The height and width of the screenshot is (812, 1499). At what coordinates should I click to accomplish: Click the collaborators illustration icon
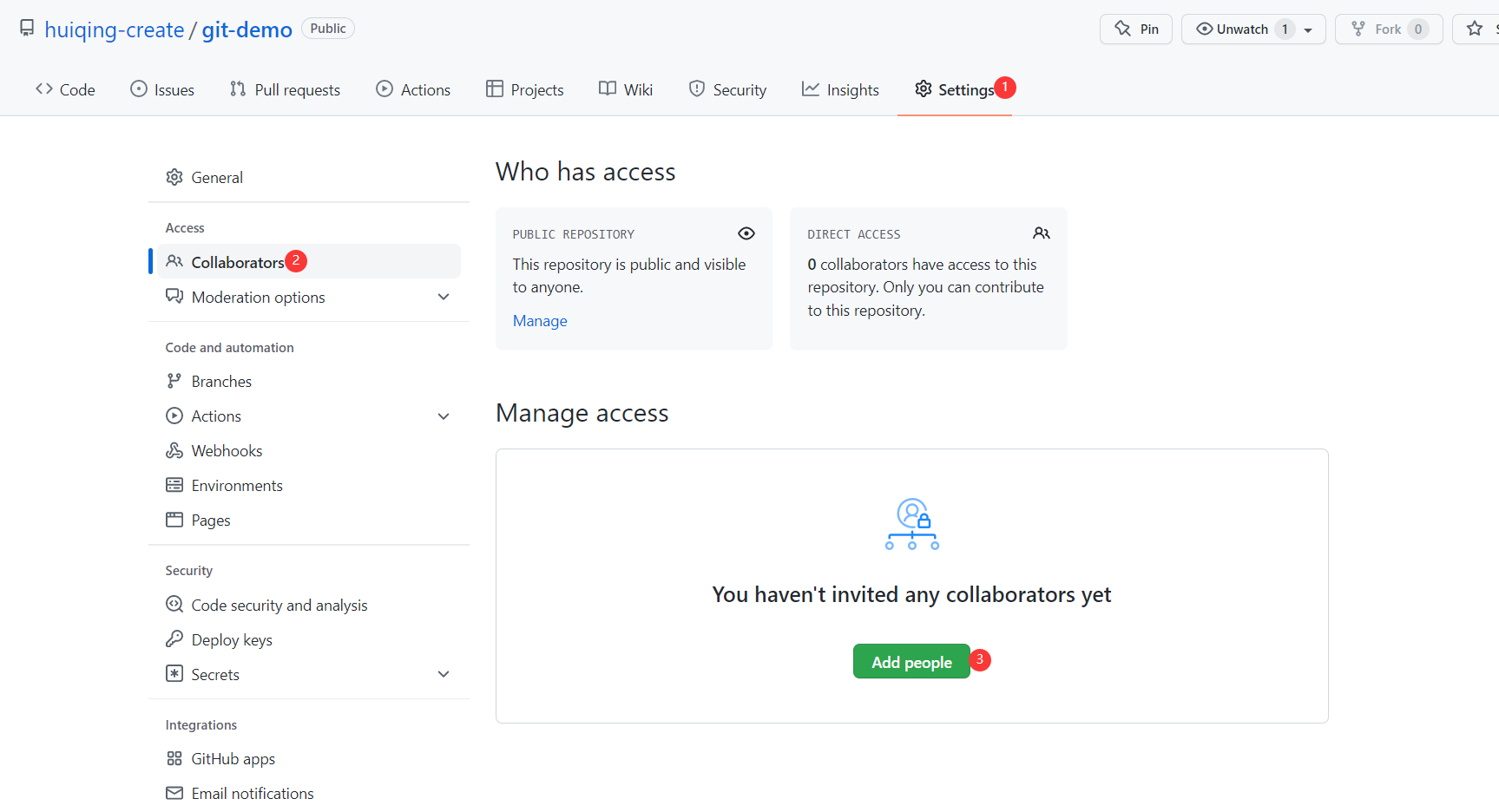click(912, 524)
